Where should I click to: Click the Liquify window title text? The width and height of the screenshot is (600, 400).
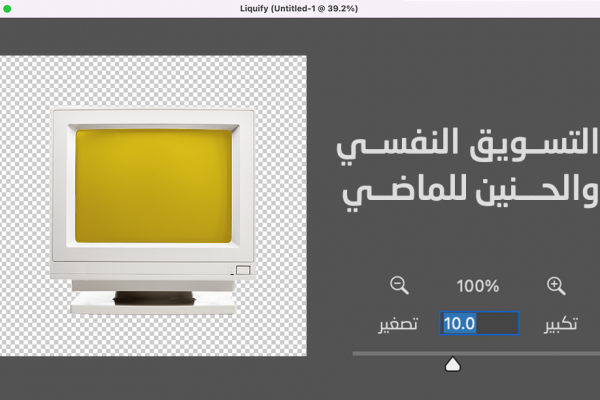300,8
